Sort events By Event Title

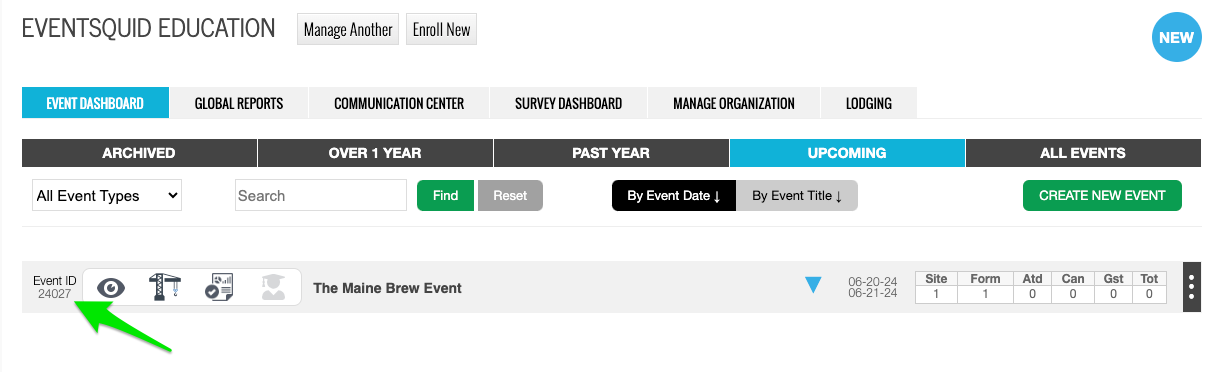tap(797, 196)
